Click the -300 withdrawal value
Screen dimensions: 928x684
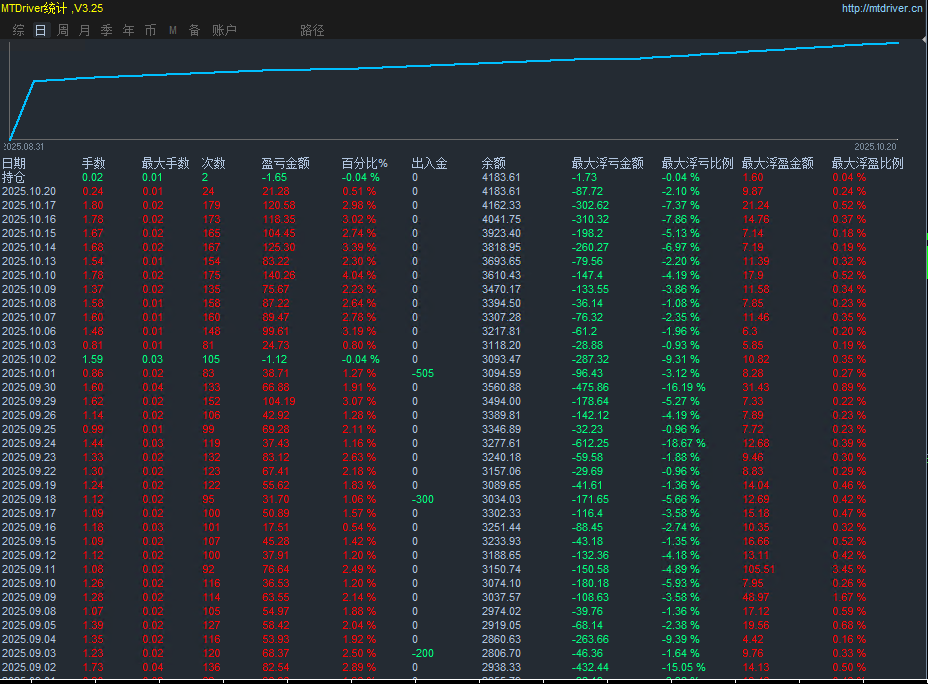[423, 499]
